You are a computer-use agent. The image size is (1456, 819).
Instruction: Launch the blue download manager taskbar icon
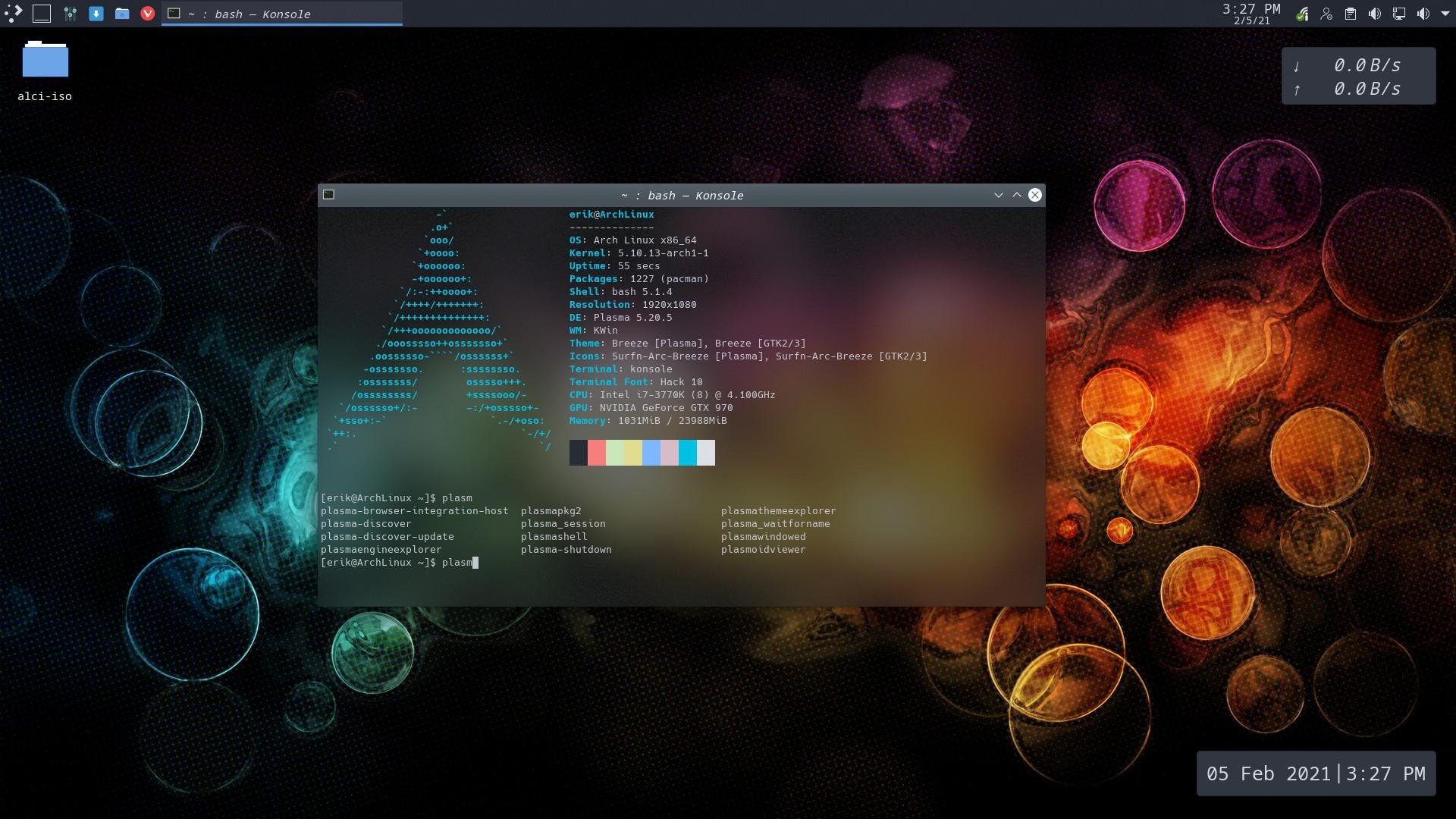point(96,13)
